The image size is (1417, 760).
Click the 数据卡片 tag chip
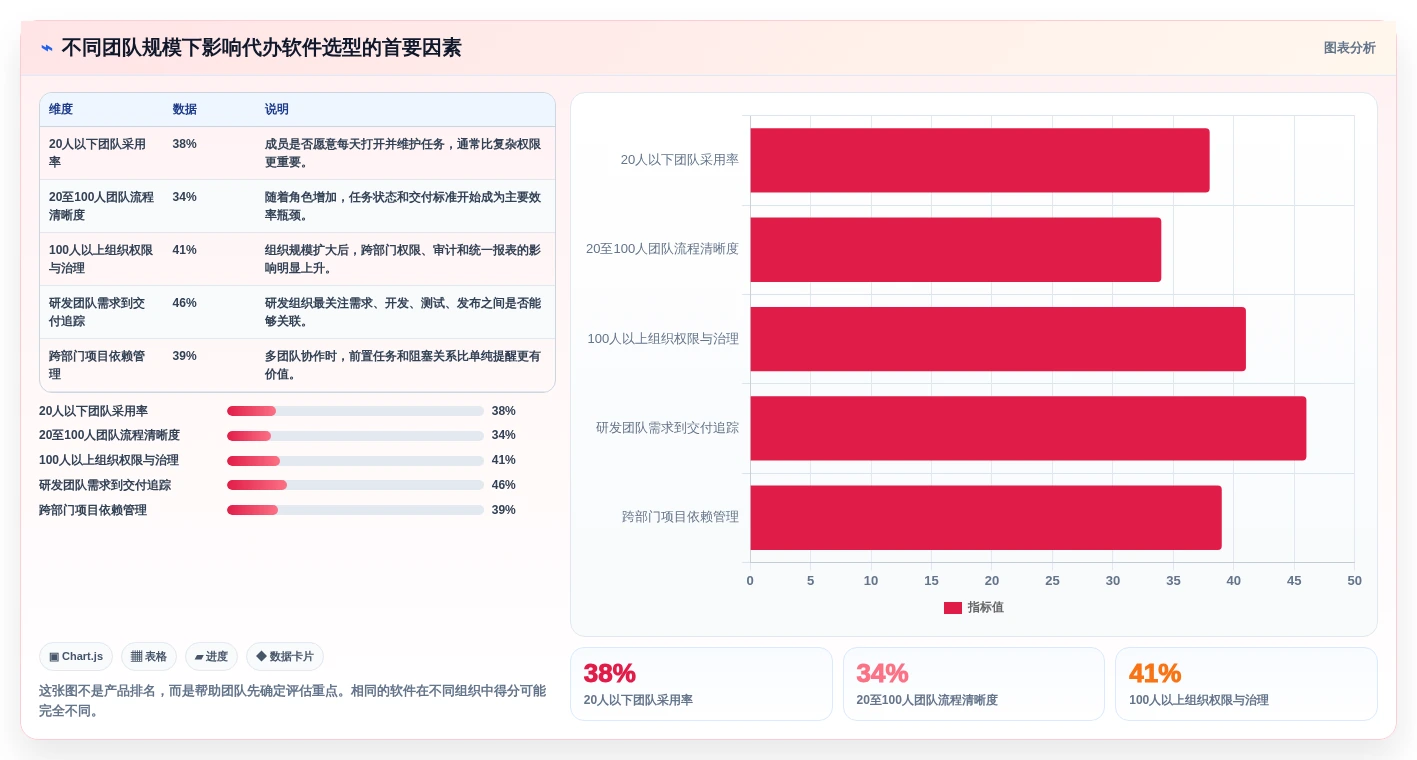click(285, 657)
